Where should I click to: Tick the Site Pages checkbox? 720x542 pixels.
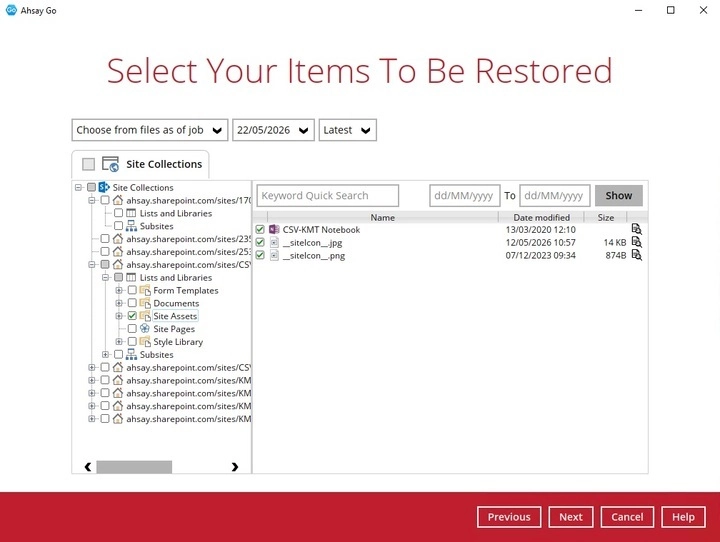tap(132, 328)
